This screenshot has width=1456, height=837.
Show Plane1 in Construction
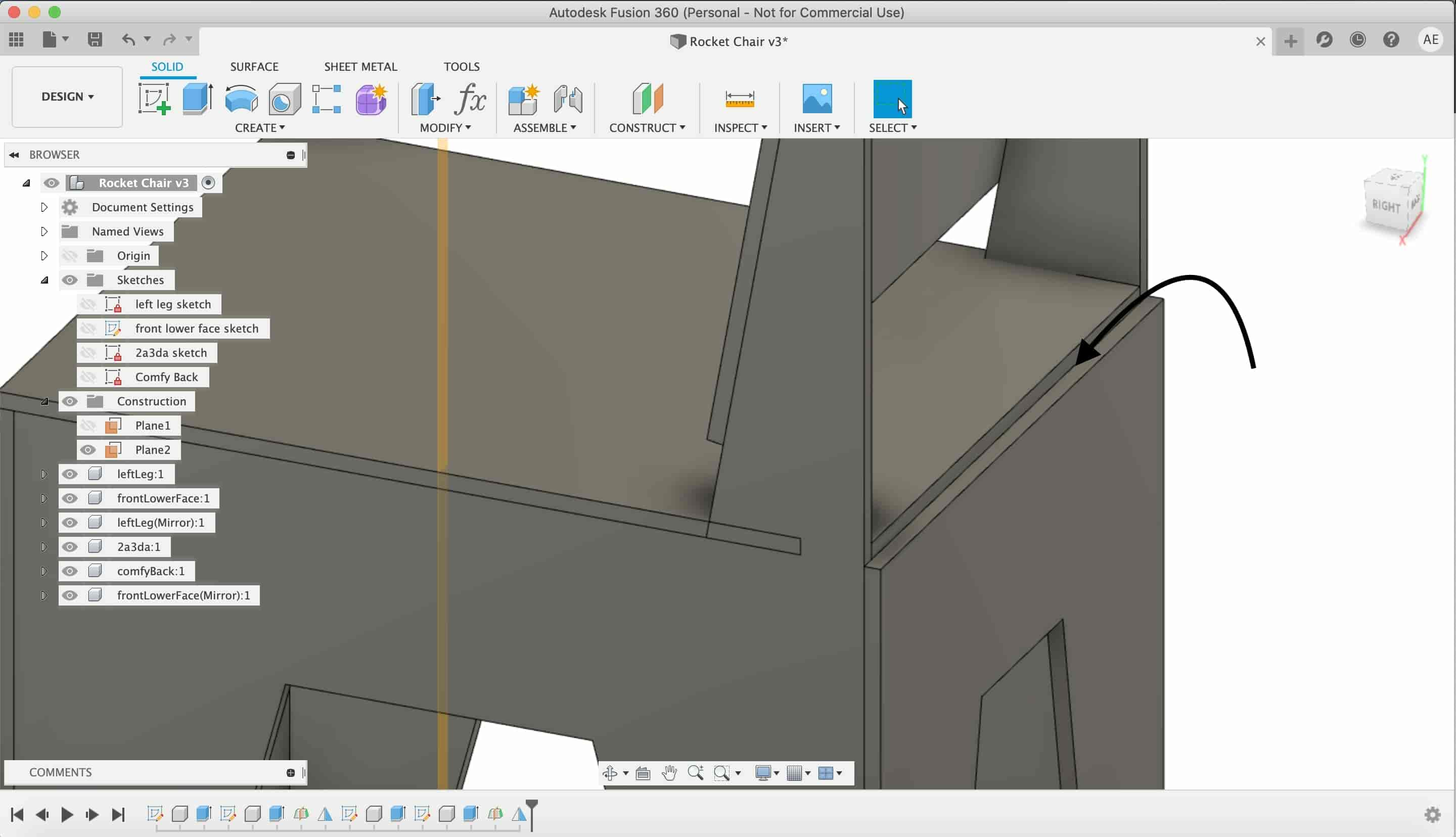88,426
